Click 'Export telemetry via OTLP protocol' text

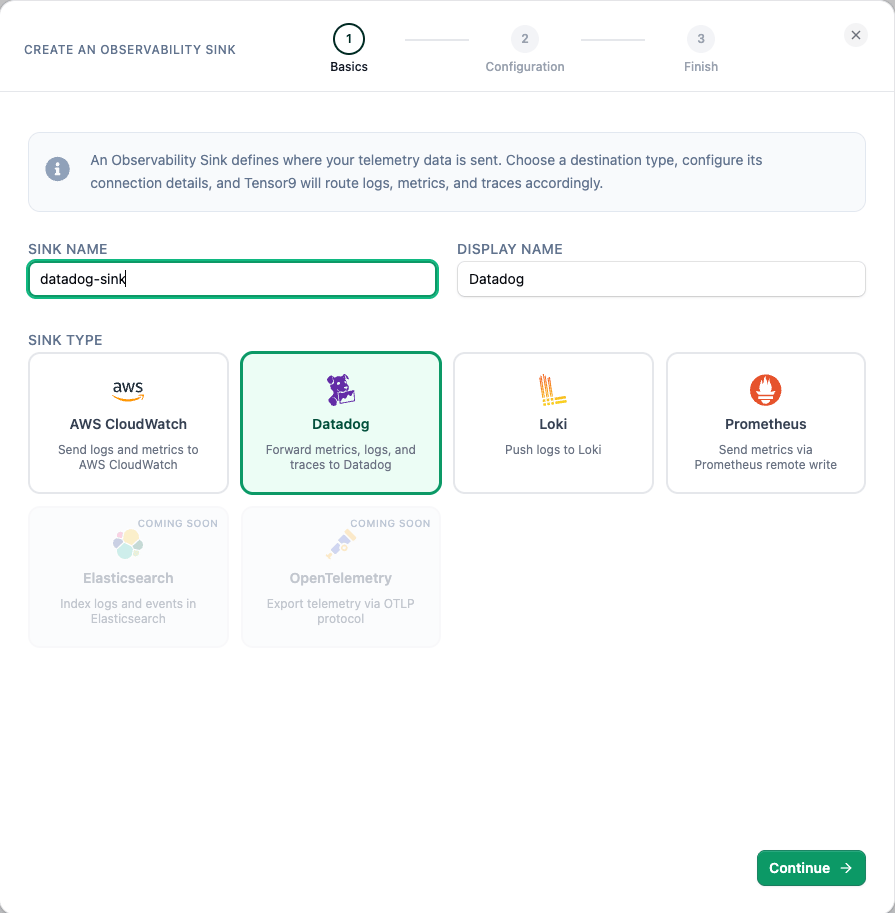click(x=341, y=611)
